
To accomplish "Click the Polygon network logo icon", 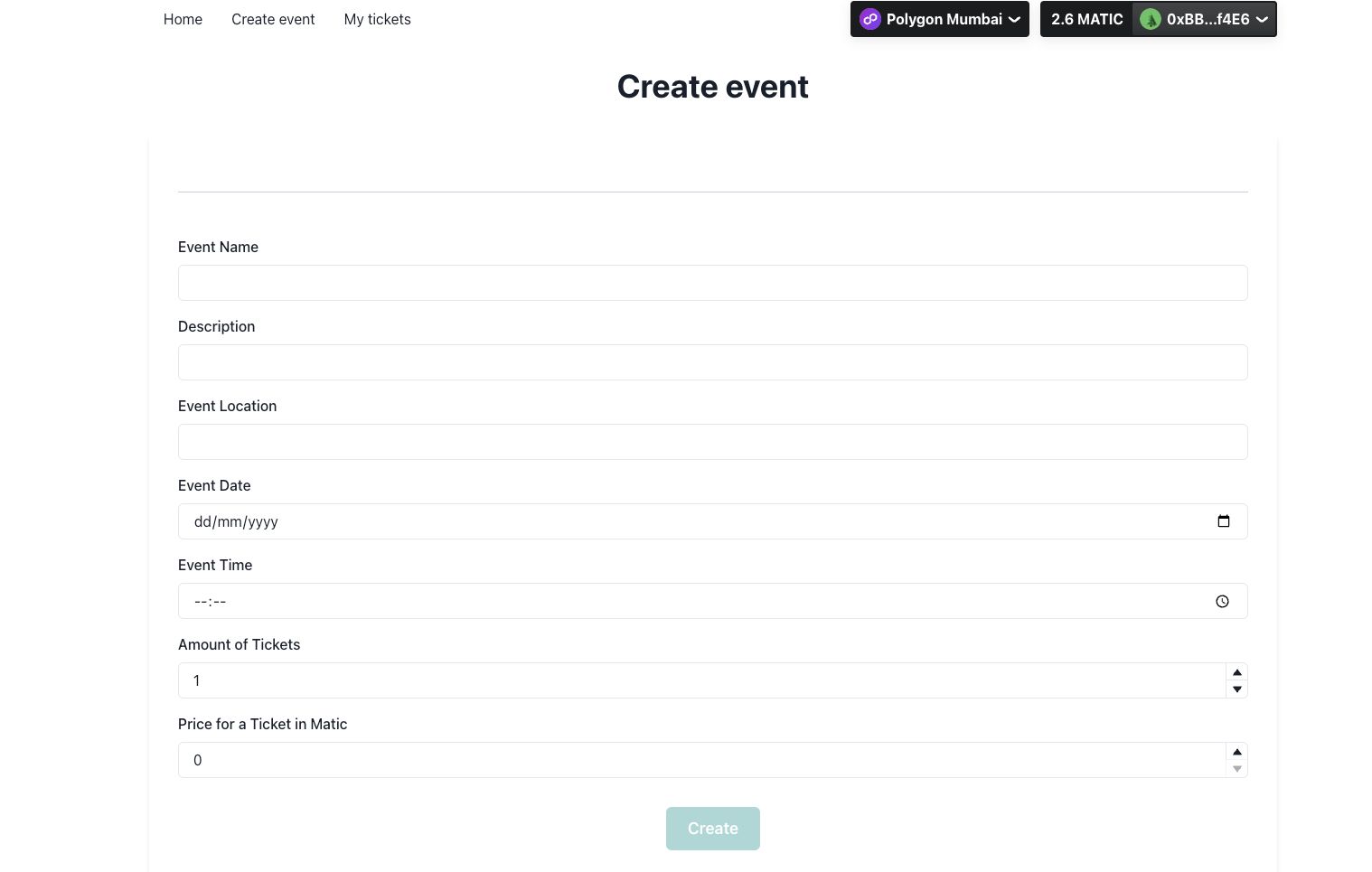I will [x=869, y=19].
